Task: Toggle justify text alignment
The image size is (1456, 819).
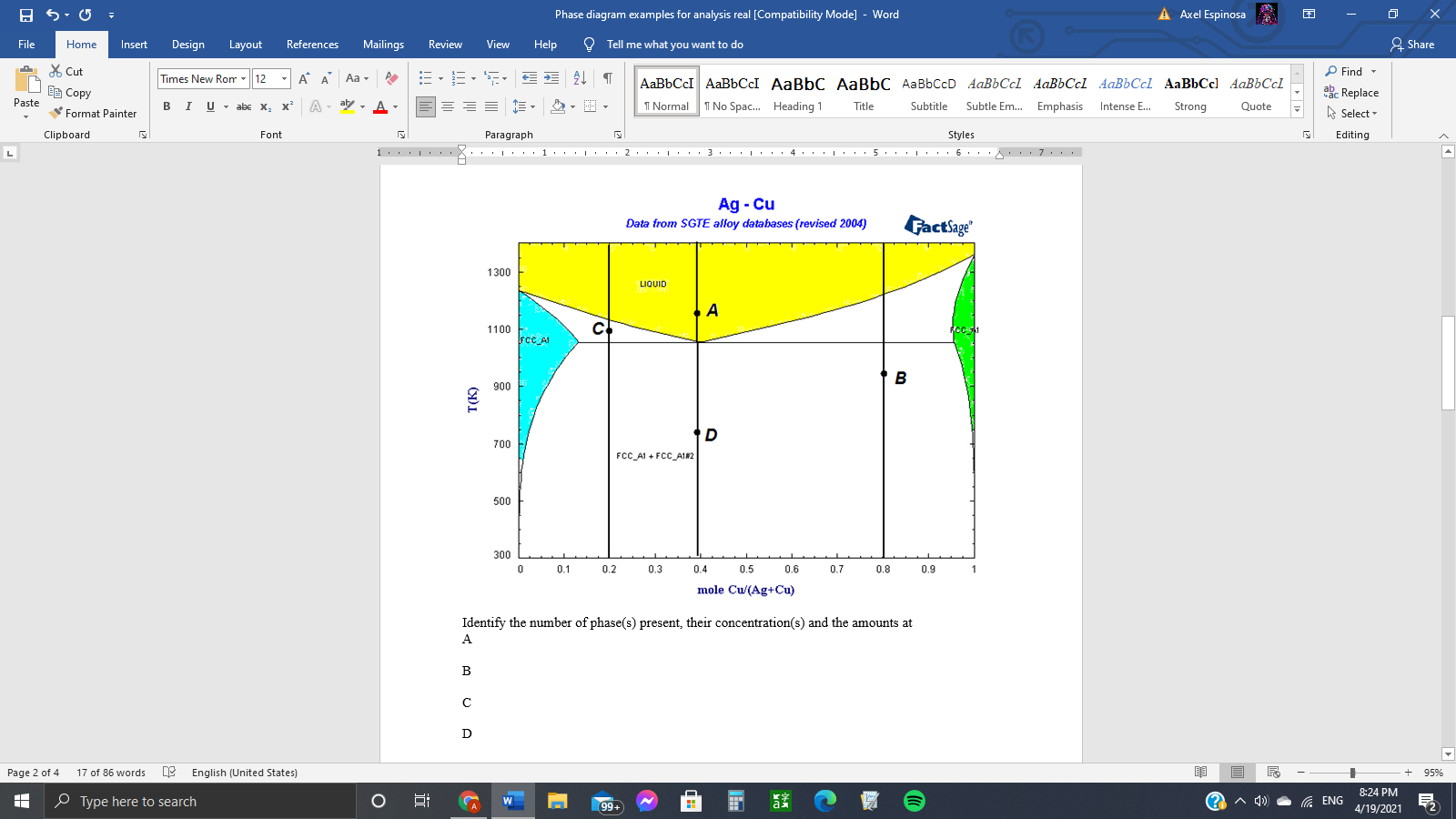Action: tap(491, 106)
